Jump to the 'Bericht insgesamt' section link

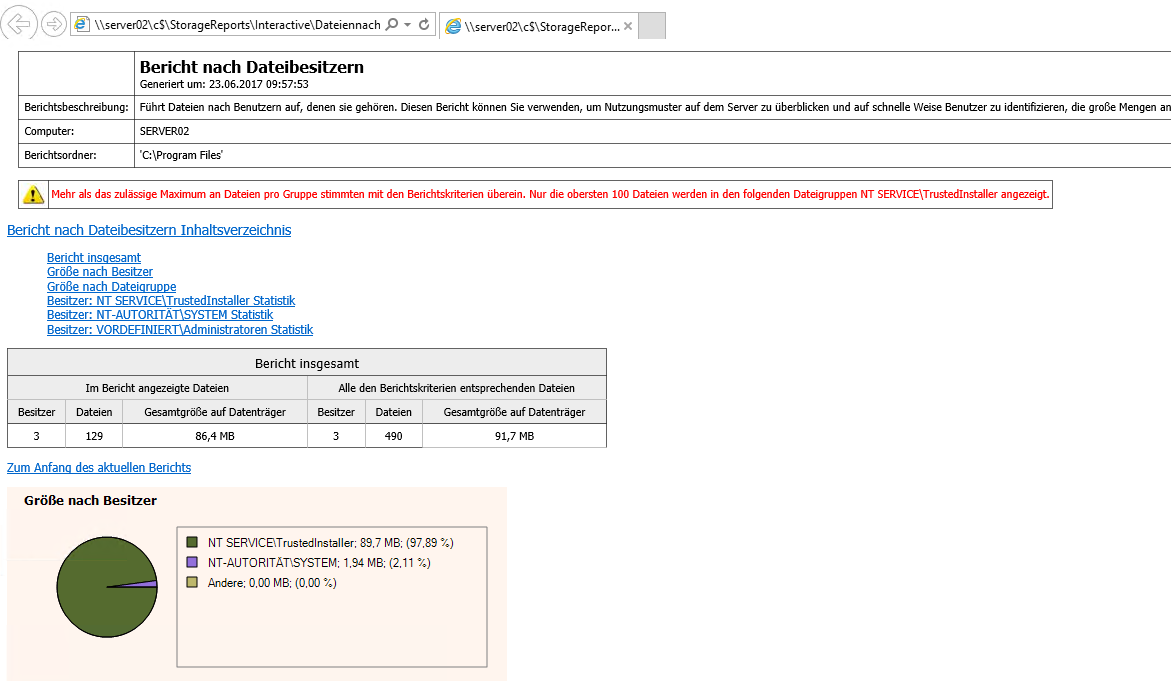[94, 258]
